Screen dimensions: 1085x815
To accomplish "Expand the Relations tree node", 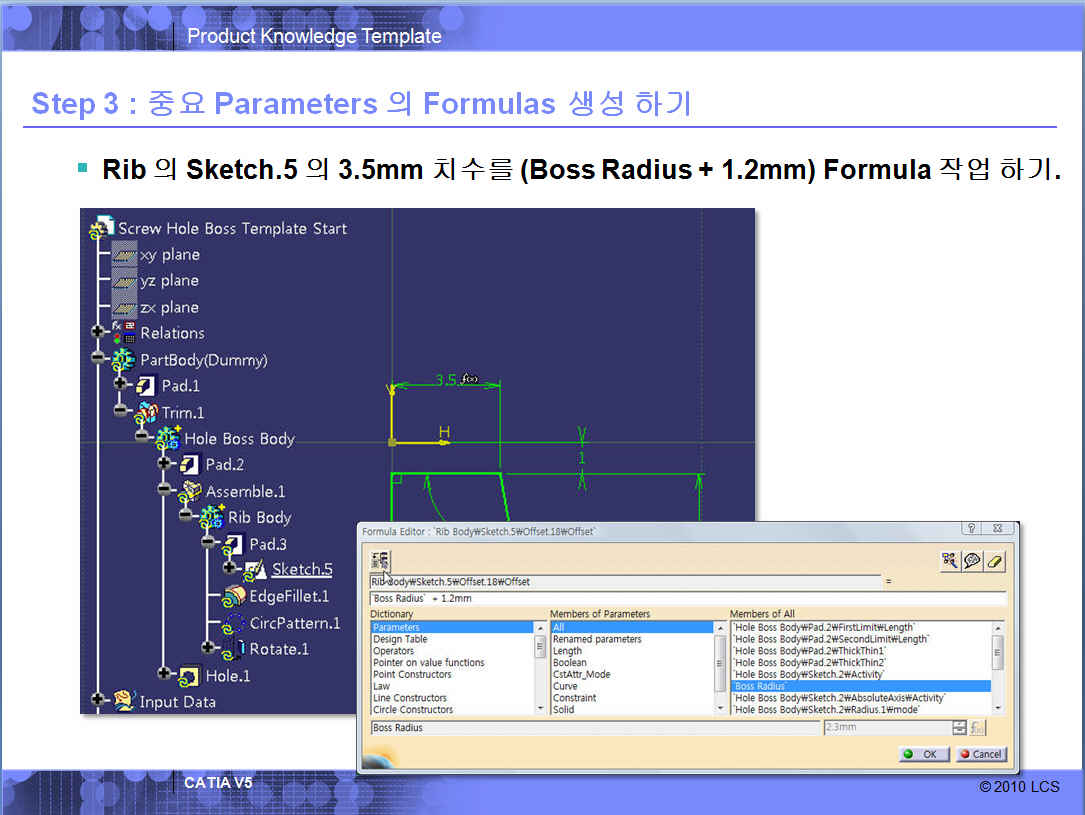I will 98,333.
